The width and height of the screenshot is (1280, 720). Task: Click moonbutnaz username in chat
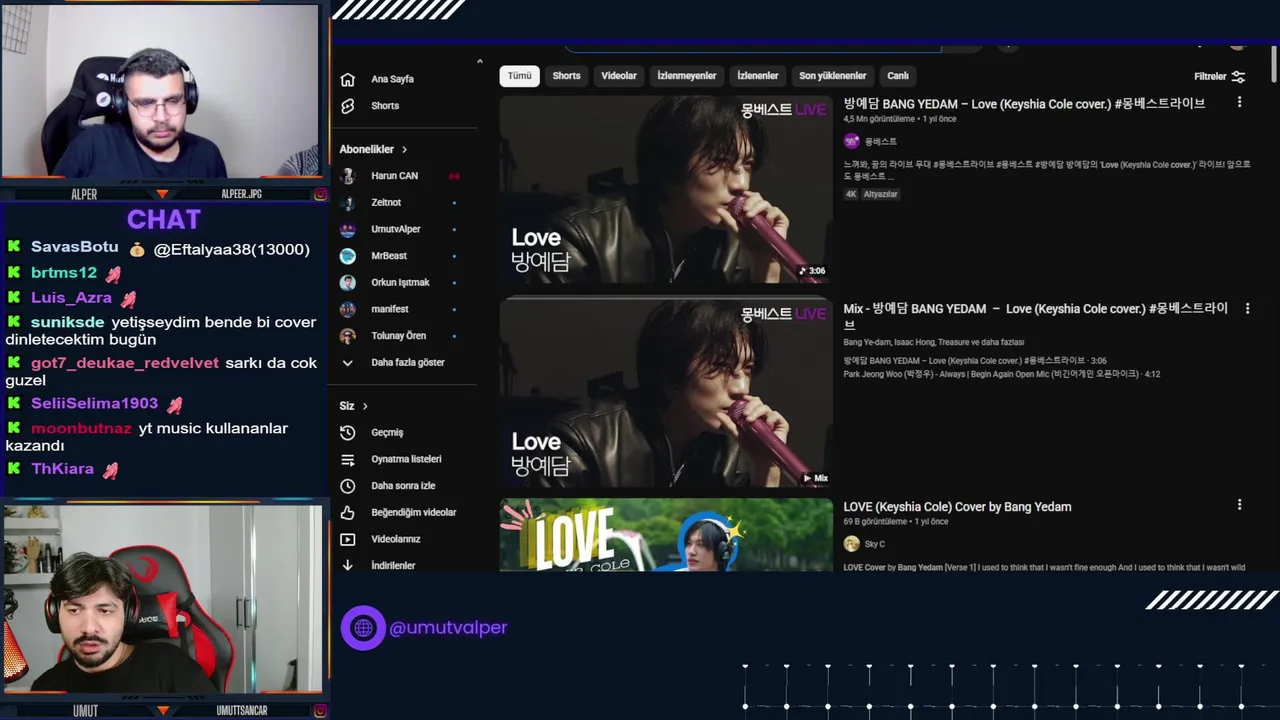pos(81,428)
